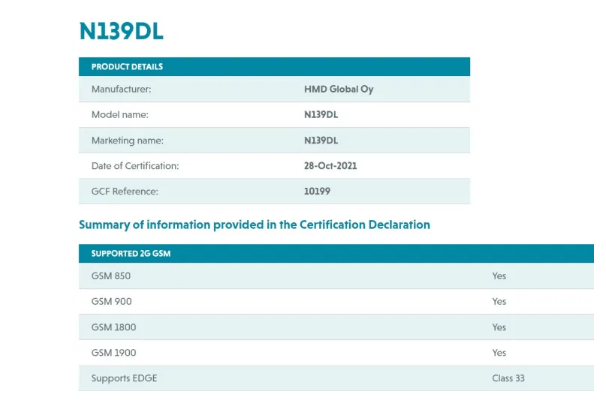Screen dimensions: 606x402
Task: Select N139DL value in Marketing name row
Action: click(321, 140)
